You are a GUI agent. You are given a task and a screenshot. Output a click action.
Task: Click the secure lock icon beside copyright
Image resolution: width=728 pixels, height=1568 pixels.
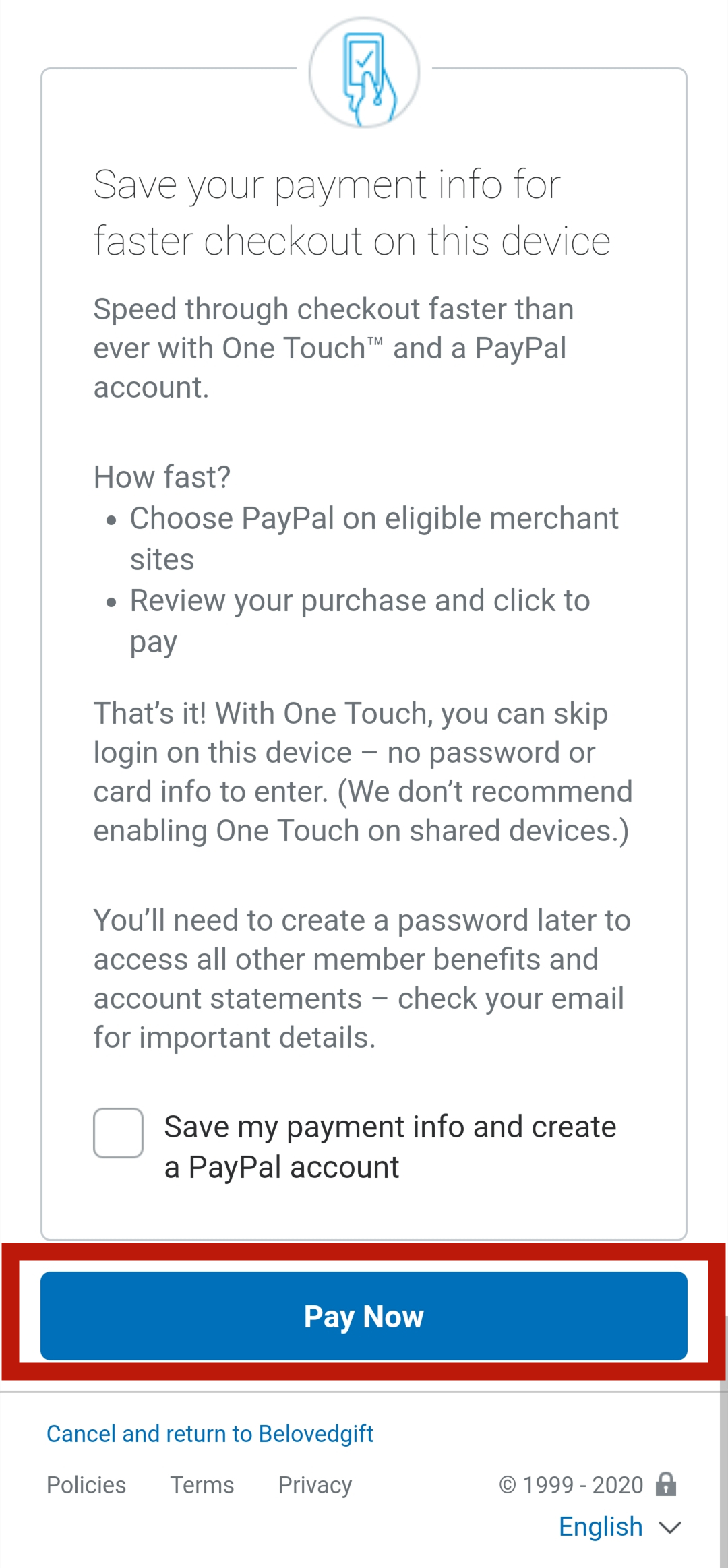point(666,1484)
